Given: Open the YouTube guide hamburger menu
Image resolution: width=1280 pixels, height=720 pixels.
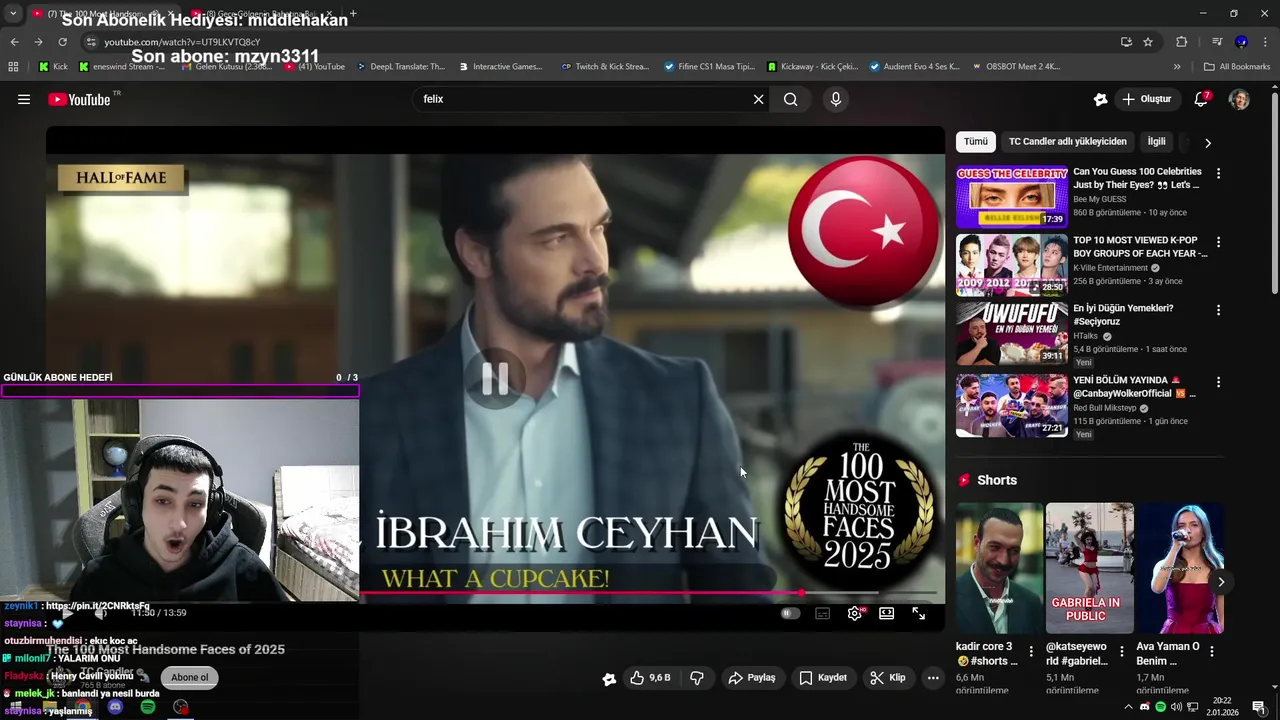Looking at the screenshot, I should pos(24,99).
